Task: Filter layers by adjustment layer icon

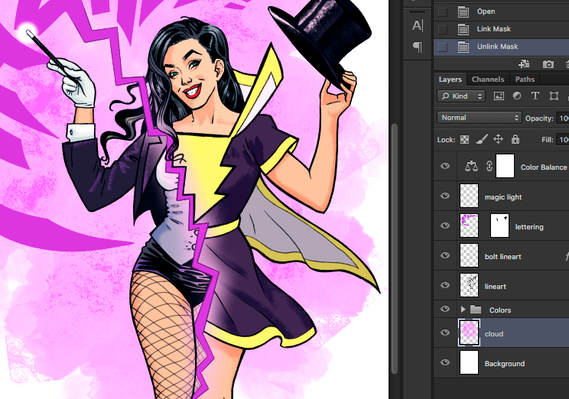Action: coord(517,96)
